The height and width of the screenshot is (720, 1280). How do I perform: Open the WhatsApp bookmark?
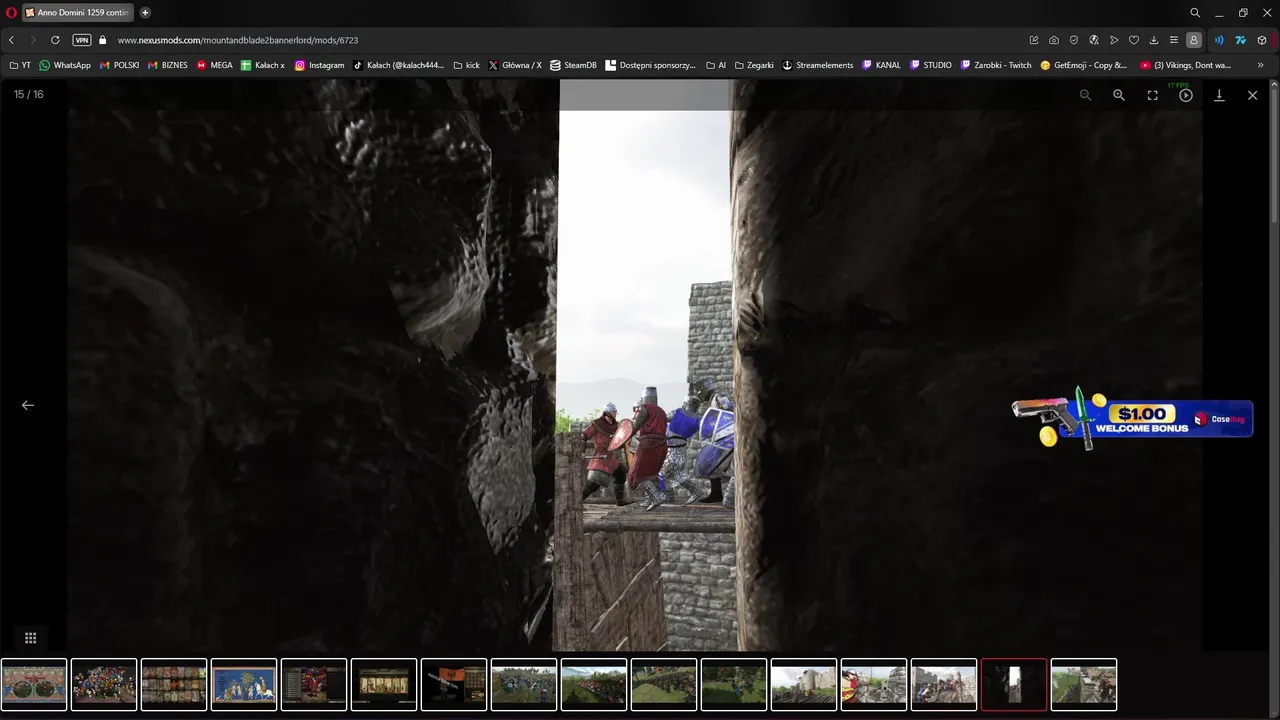click(x=65, y=65)
